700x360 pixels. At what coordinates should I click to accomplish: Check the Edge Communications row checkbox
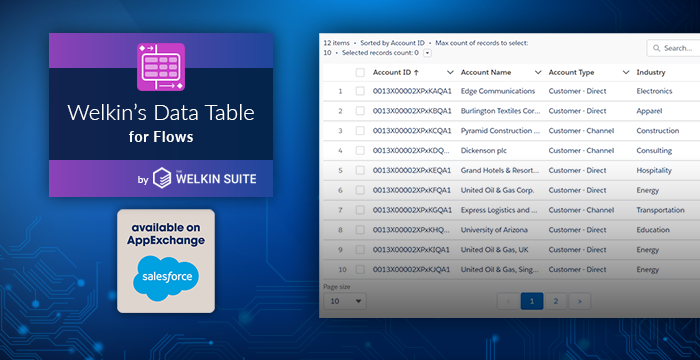click(x=360, y=91)
